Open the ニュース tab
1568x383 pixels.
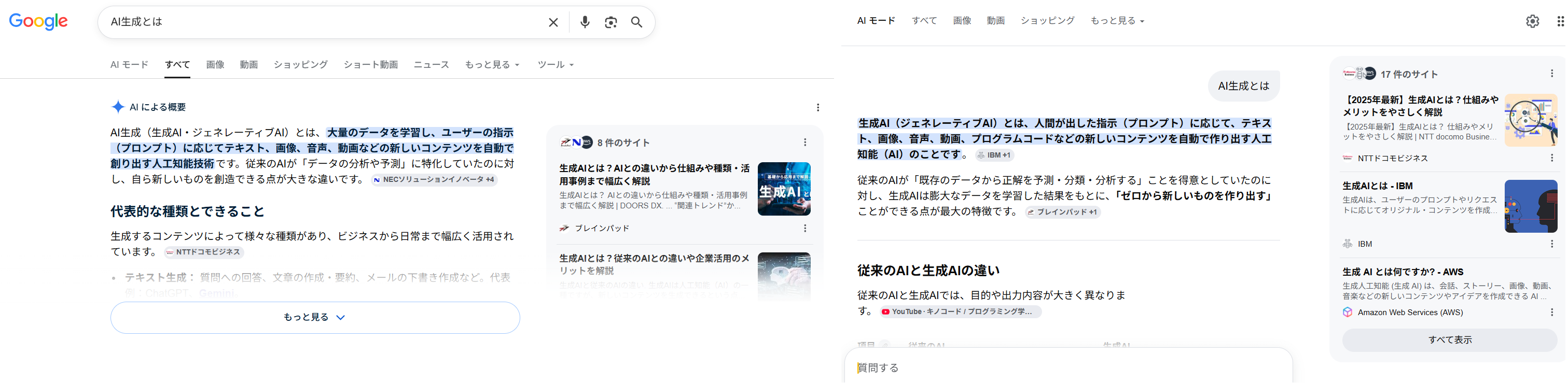[432, 64]
